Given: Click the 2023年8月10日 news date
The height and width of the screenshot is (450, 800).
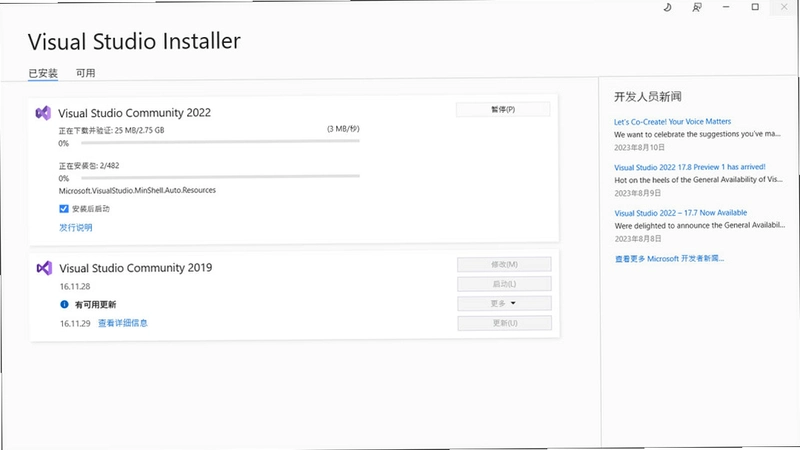Looking at the screenshot, I should (x=639, y=147).
